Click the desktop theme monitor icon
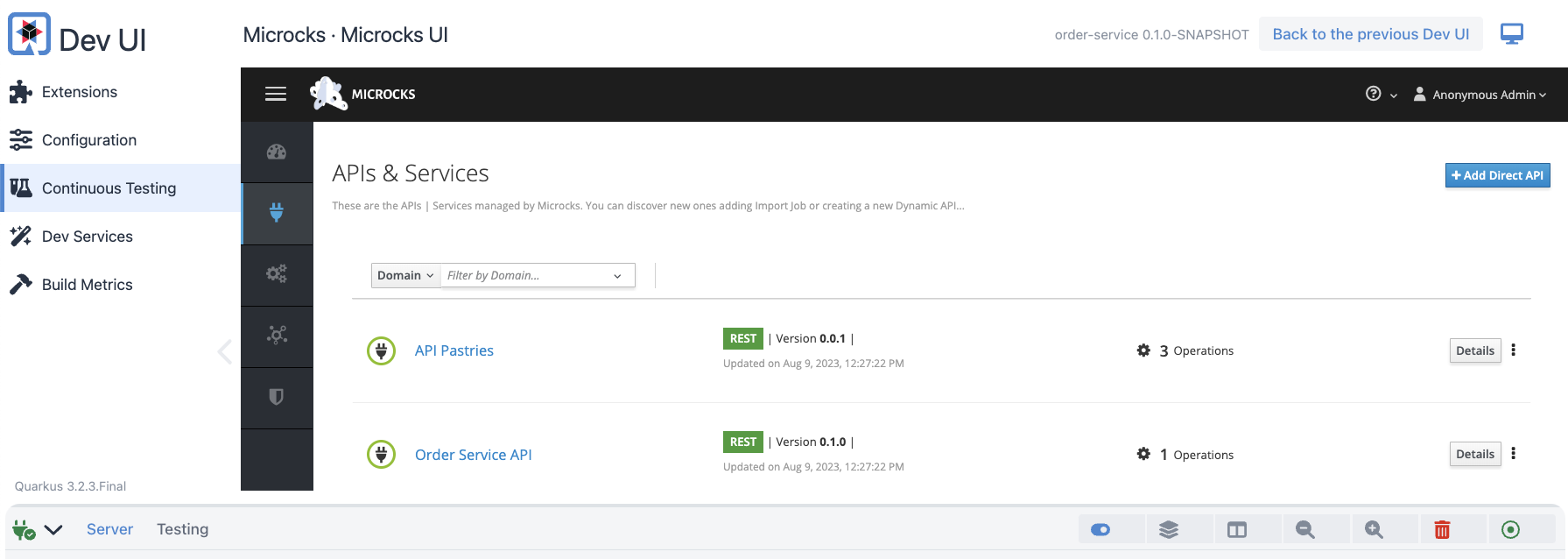Screen dimensions: 1568x559 click(1512, 34)
